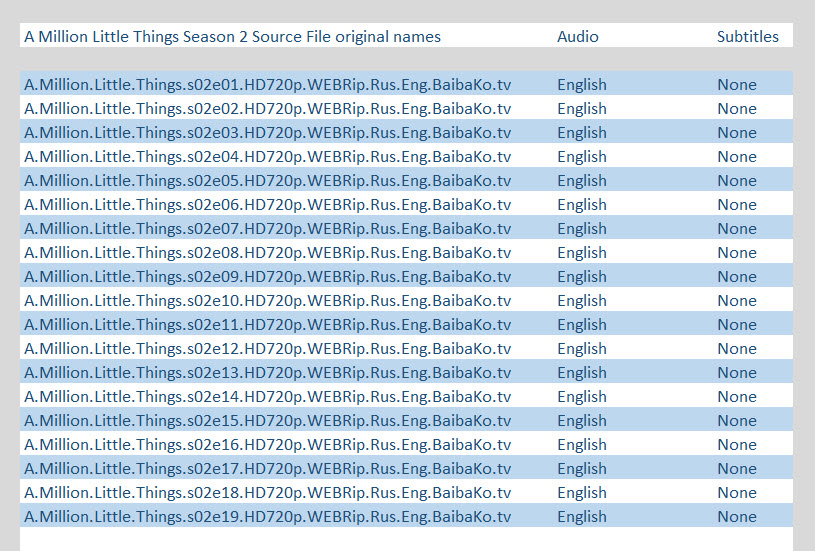815x551 pixels.
Task: Click 'English' audio cell in s02e18 row
Action: coord(582,492)
